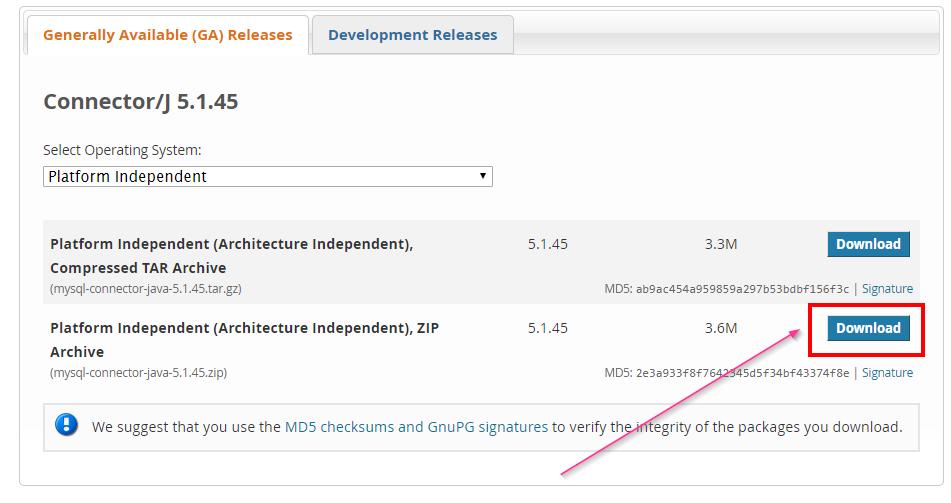Image resolution: width=951 pixels, height=503 pixels.
Task: Follow the MD5 checksums and GnuPG signatures link
Action: [416, 427]
